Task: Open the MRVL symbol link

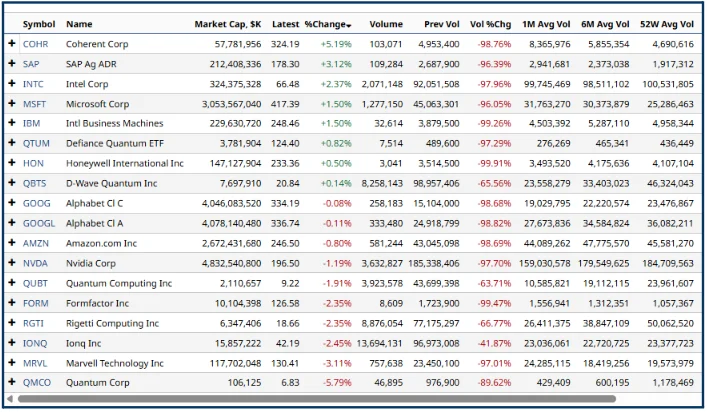Action: point(35,363)
